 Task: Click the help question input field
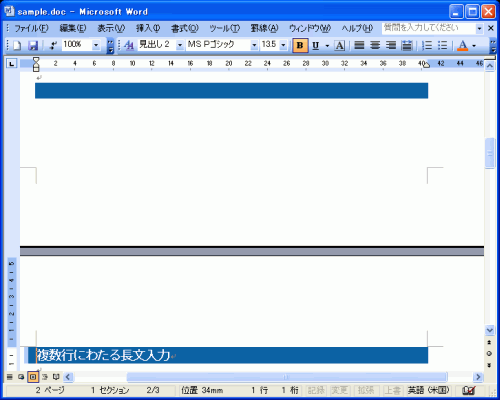pos(428,29)
